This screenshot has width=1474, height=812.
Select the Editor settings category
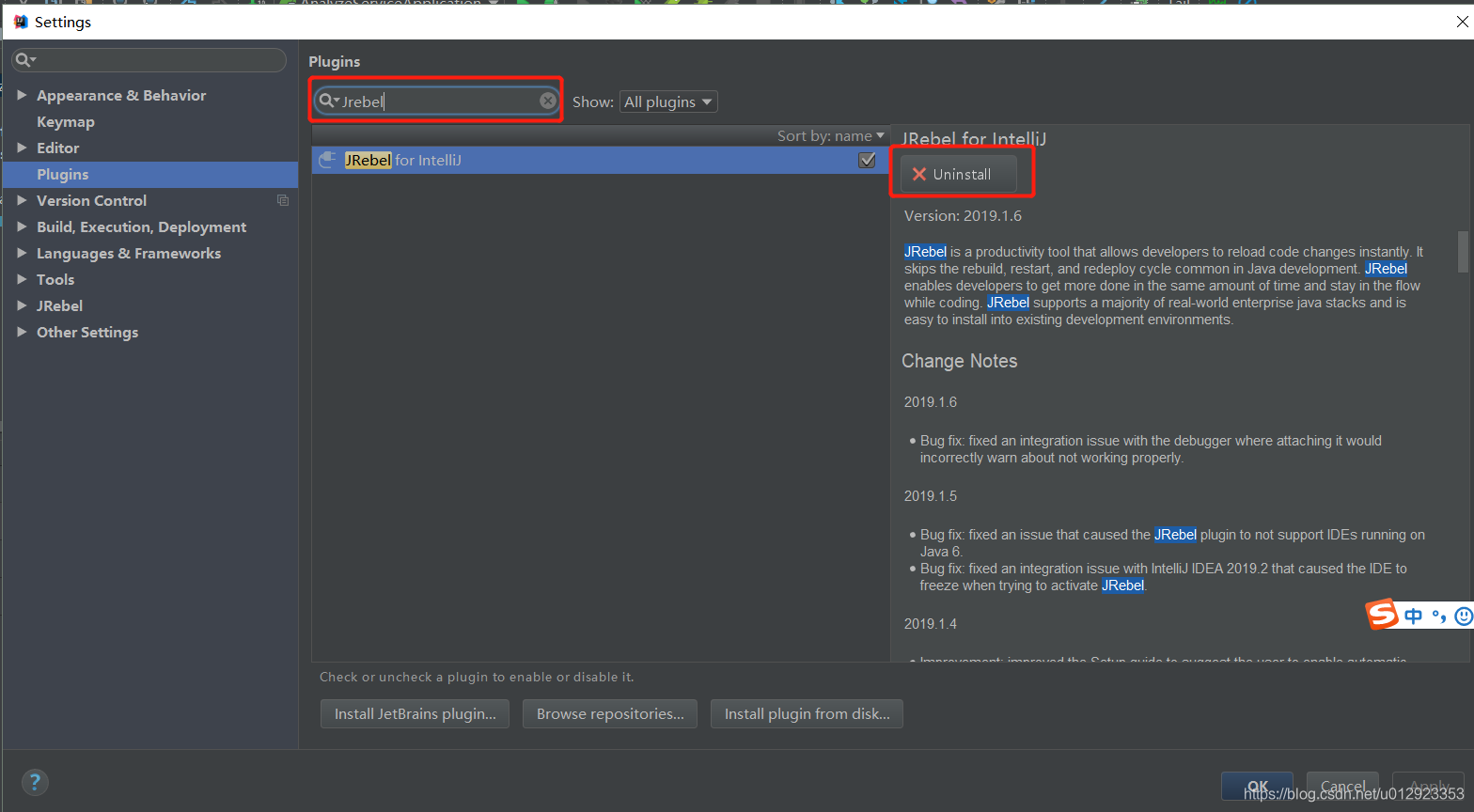(x=58, y=148)
